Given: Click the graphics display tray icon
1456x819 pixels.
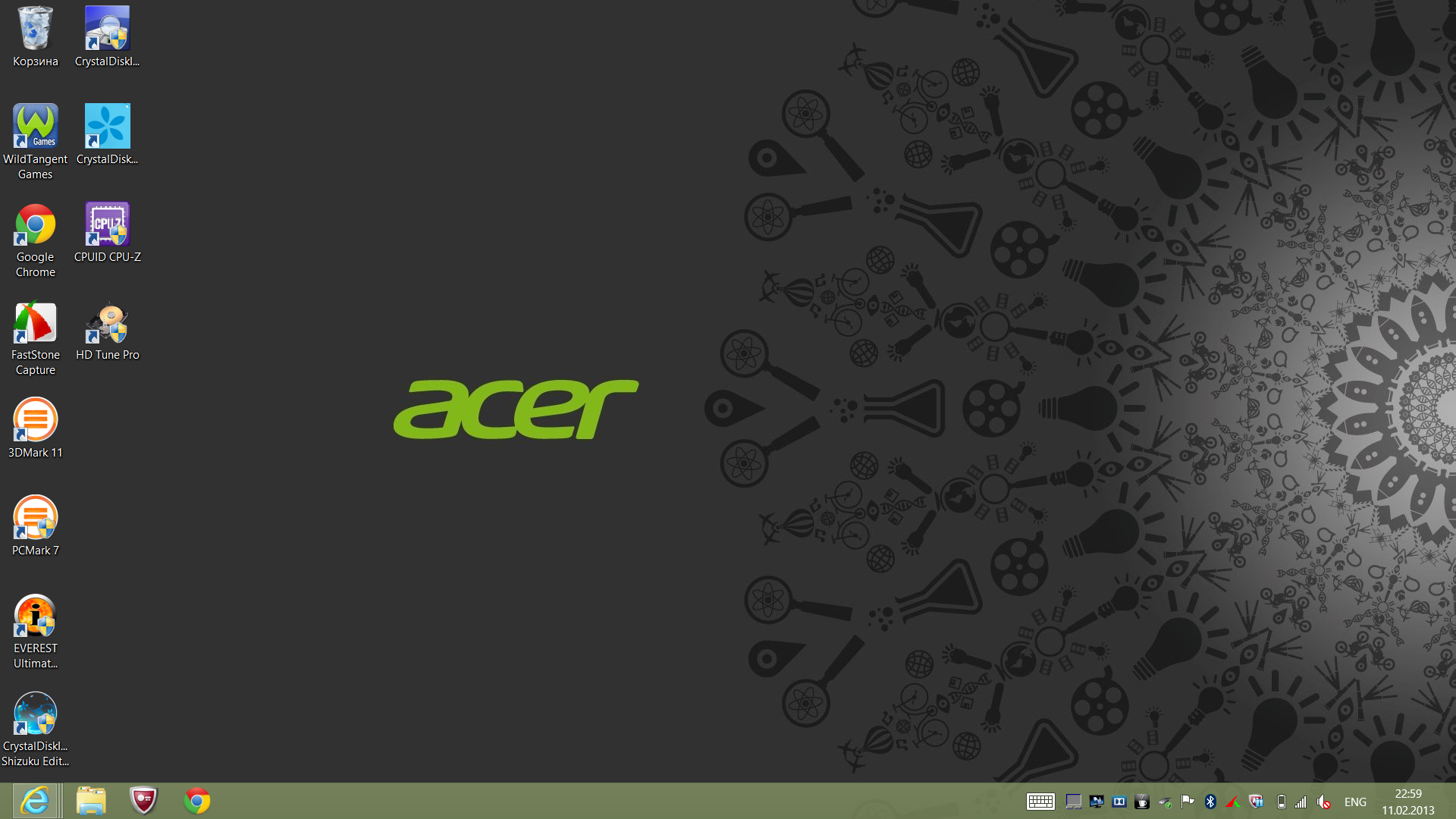Looking at the screenshot, I should click(1097, 802).
